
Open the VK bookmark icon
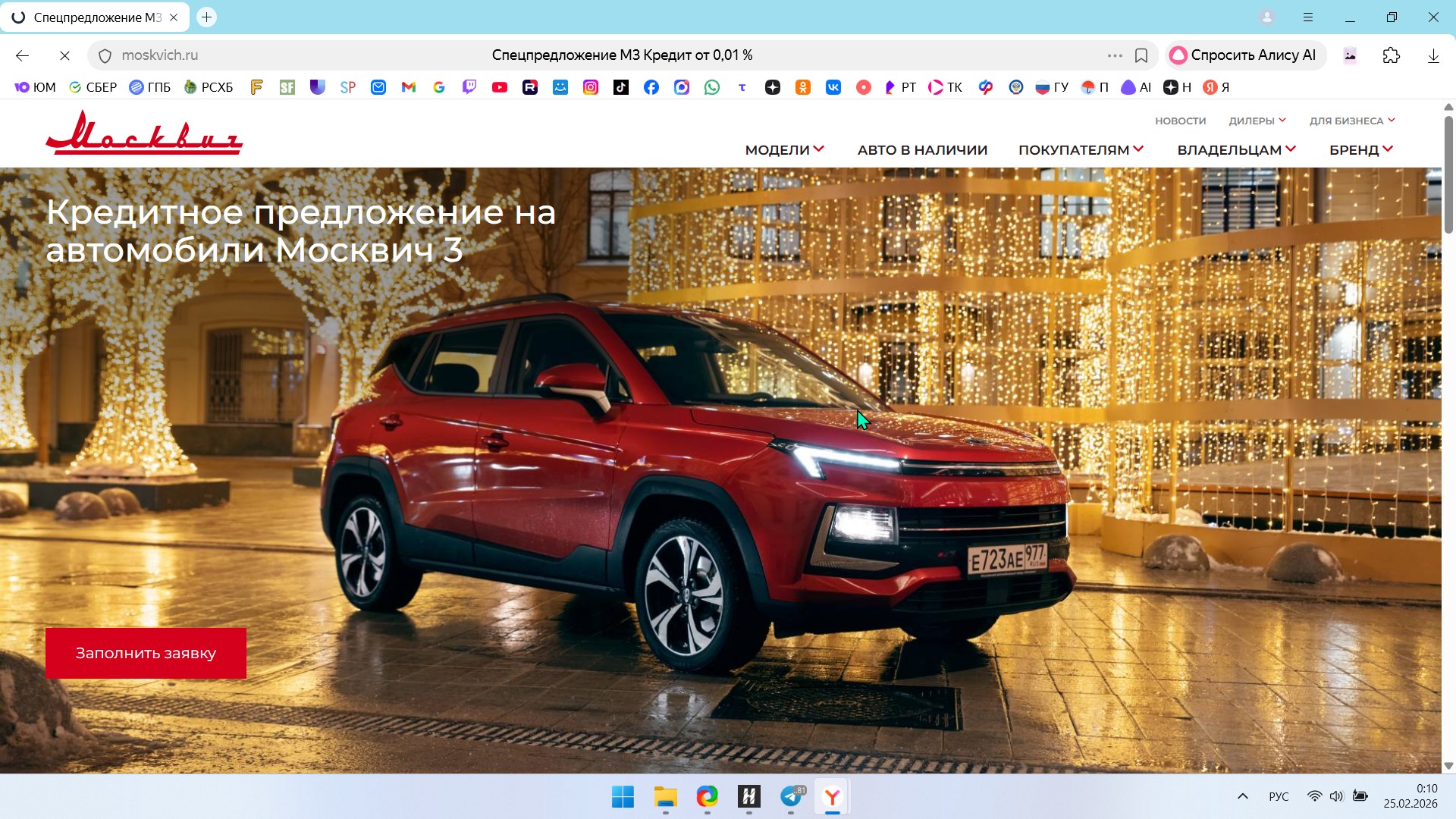tap(833, 87)
